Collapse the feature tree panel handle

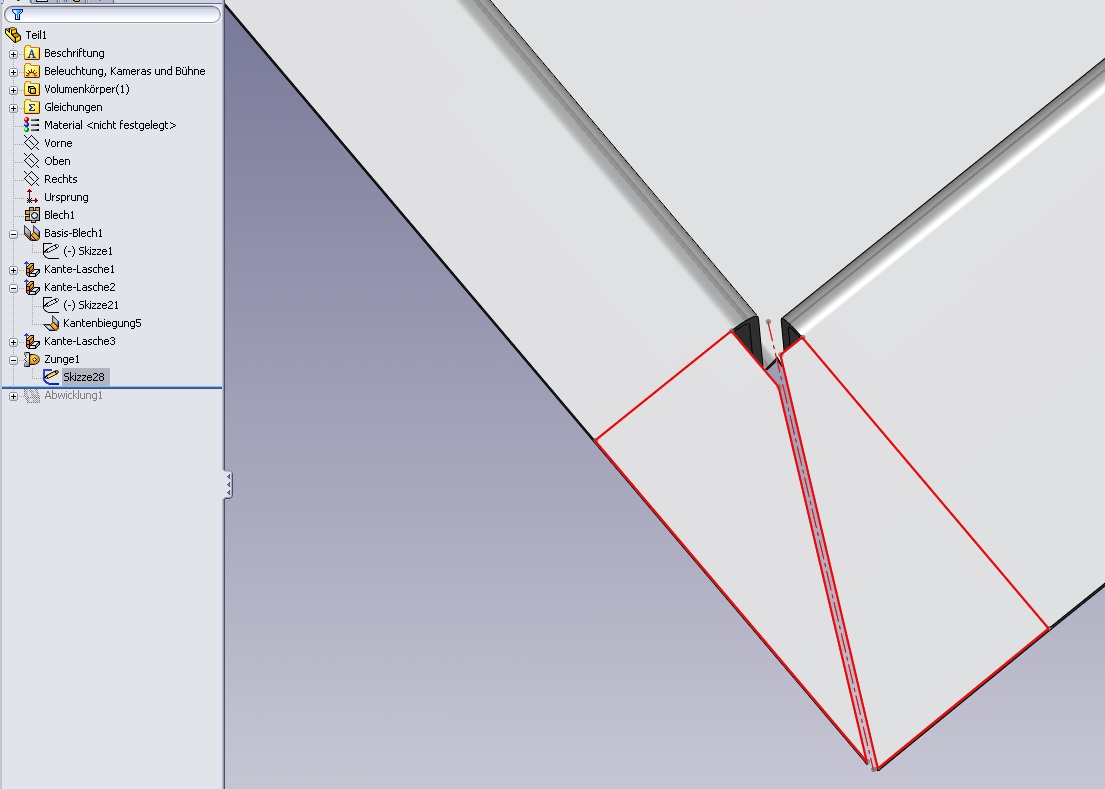[228, 485]
